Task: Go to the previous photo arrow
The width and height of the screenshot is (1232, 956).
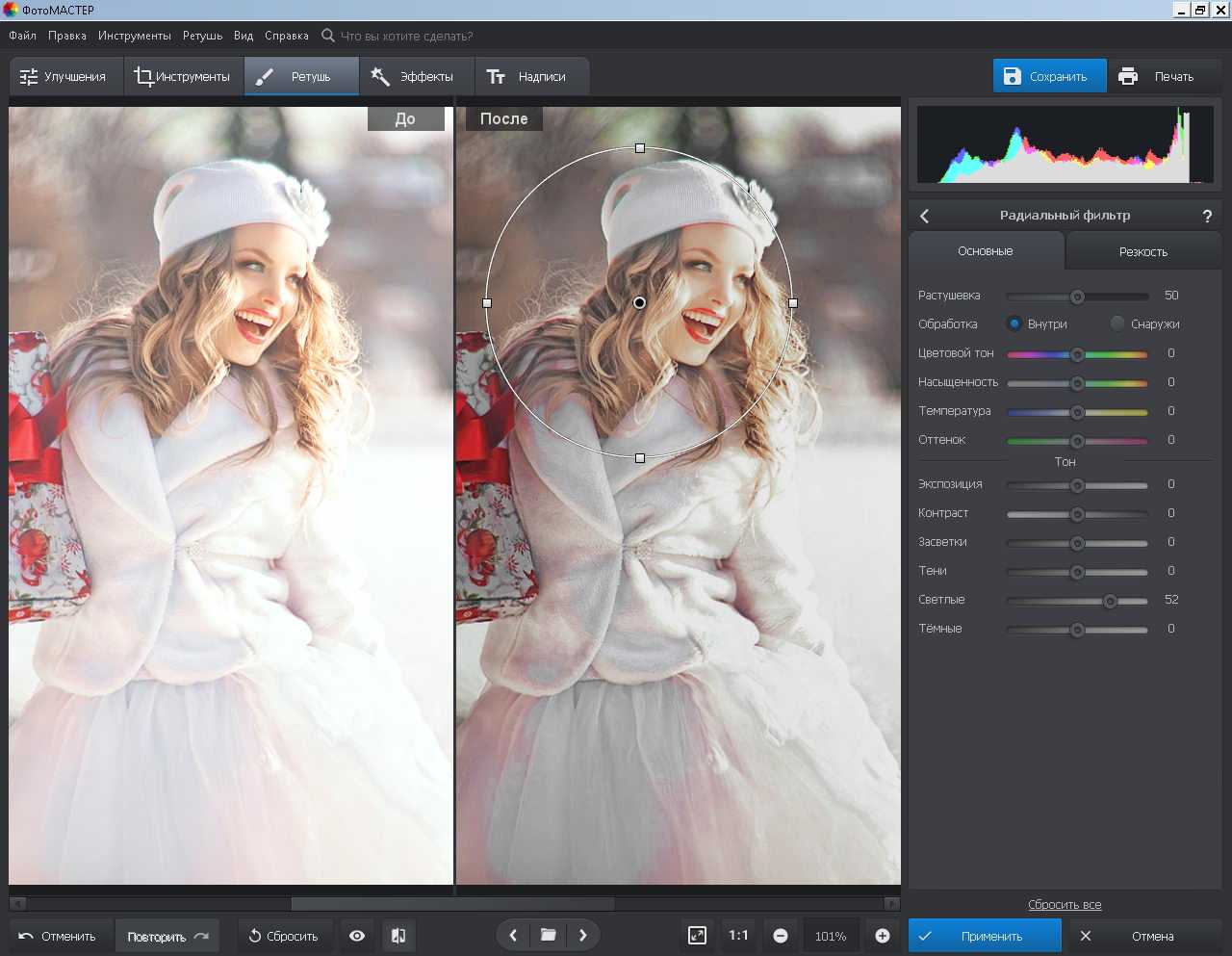Action: (x=513, y=935)
